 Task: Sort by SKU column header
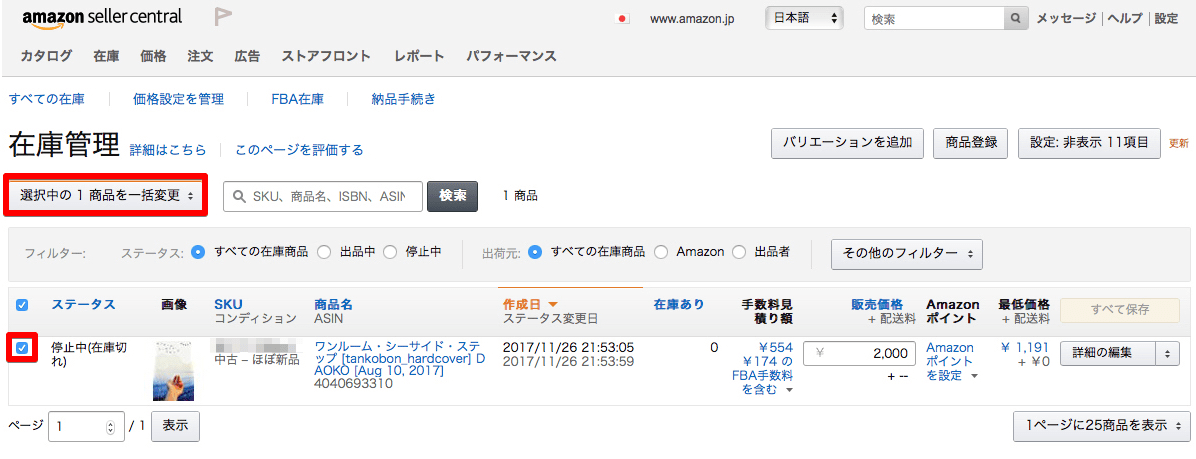(x=228, y=304)
